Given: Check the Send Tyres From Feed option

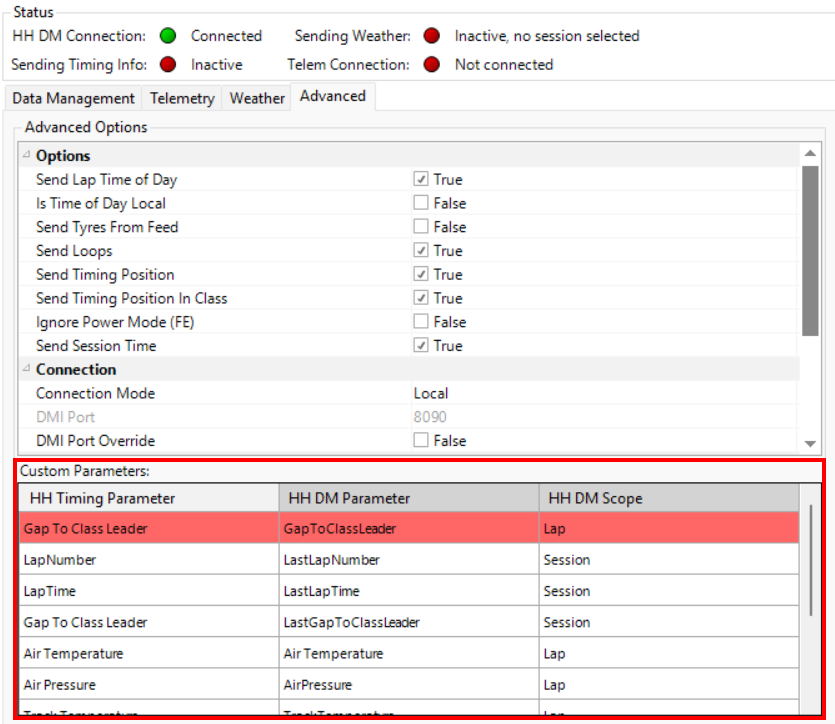Looking at the screenshot, I should click(422, 228).
